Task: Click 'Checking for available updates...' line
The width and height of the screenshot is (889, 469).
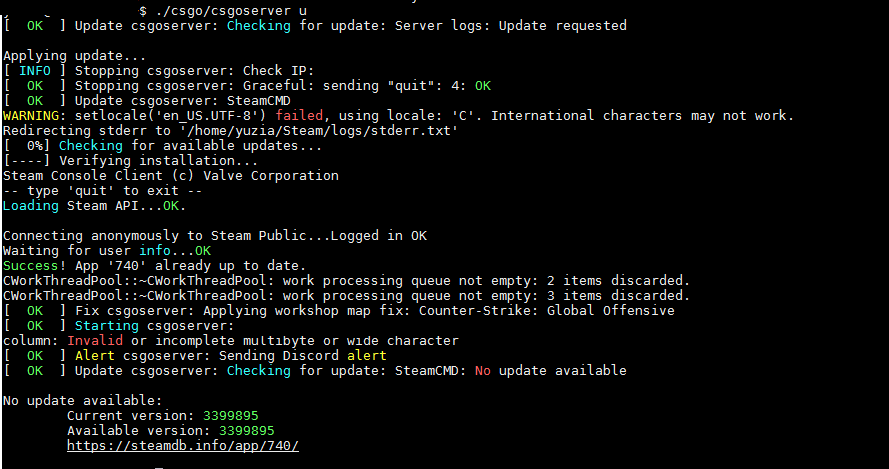Action: coord(162,146)
